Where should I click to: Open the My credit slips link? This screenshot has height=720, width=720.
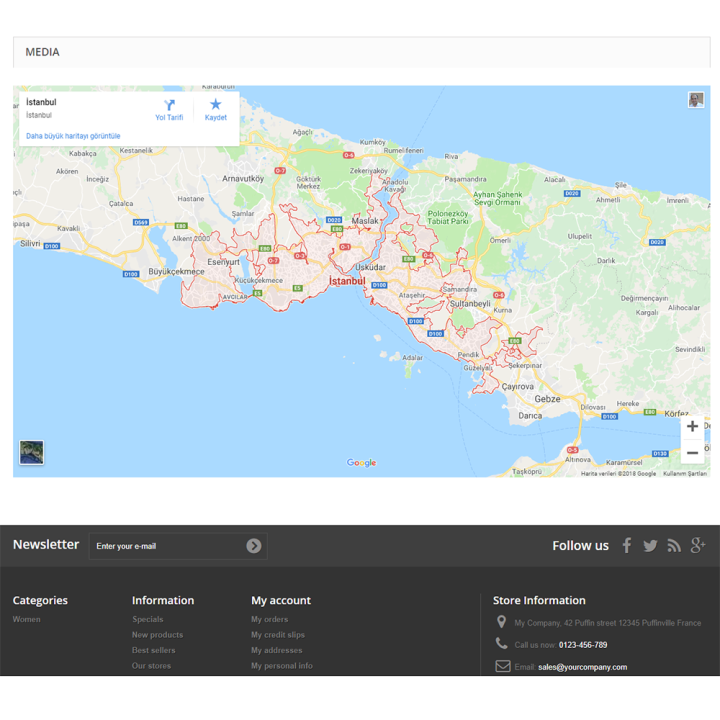[278, 635]
